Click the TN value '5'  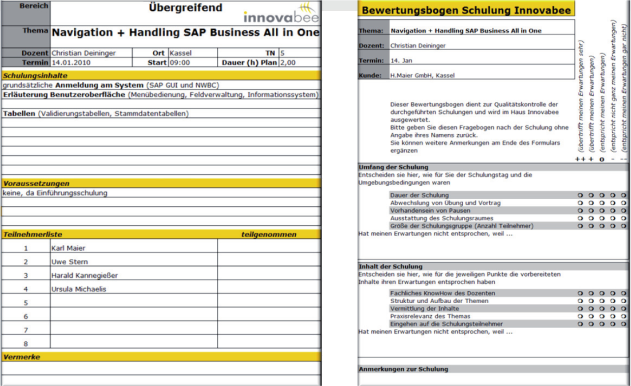(300, 53)
